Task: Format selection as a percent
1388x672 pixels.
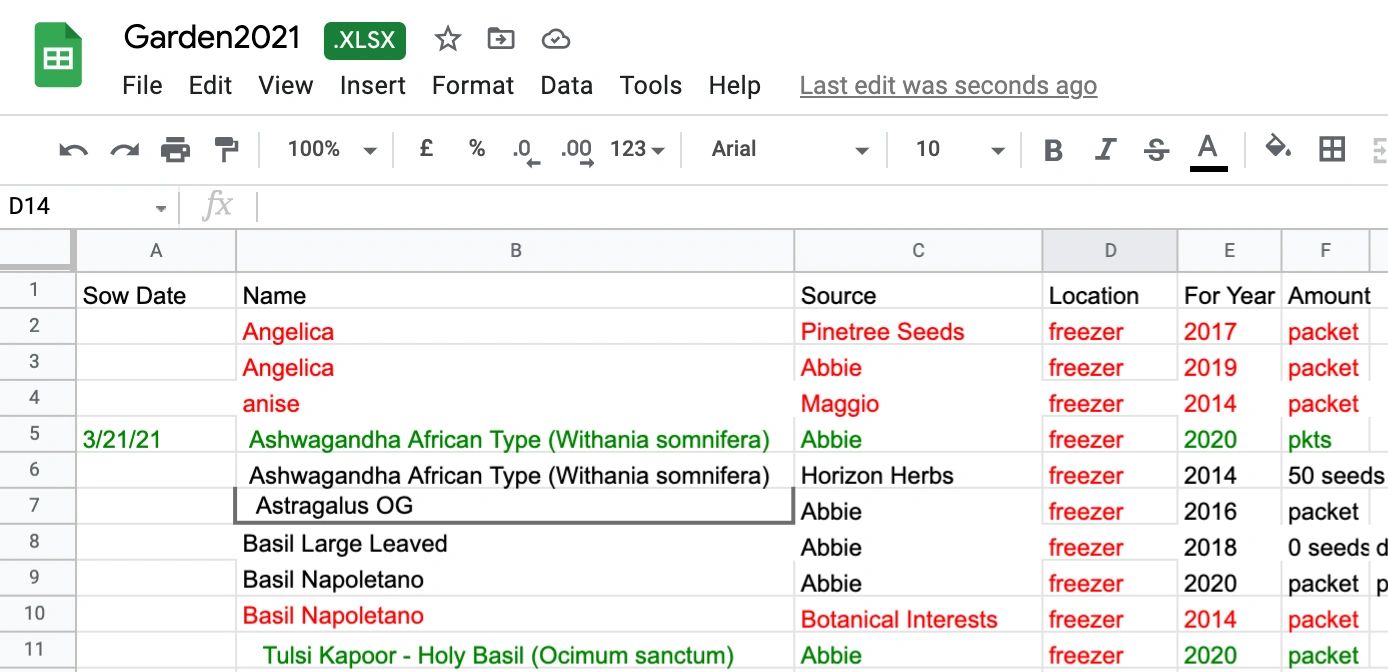Action: [x=476, y=148]
